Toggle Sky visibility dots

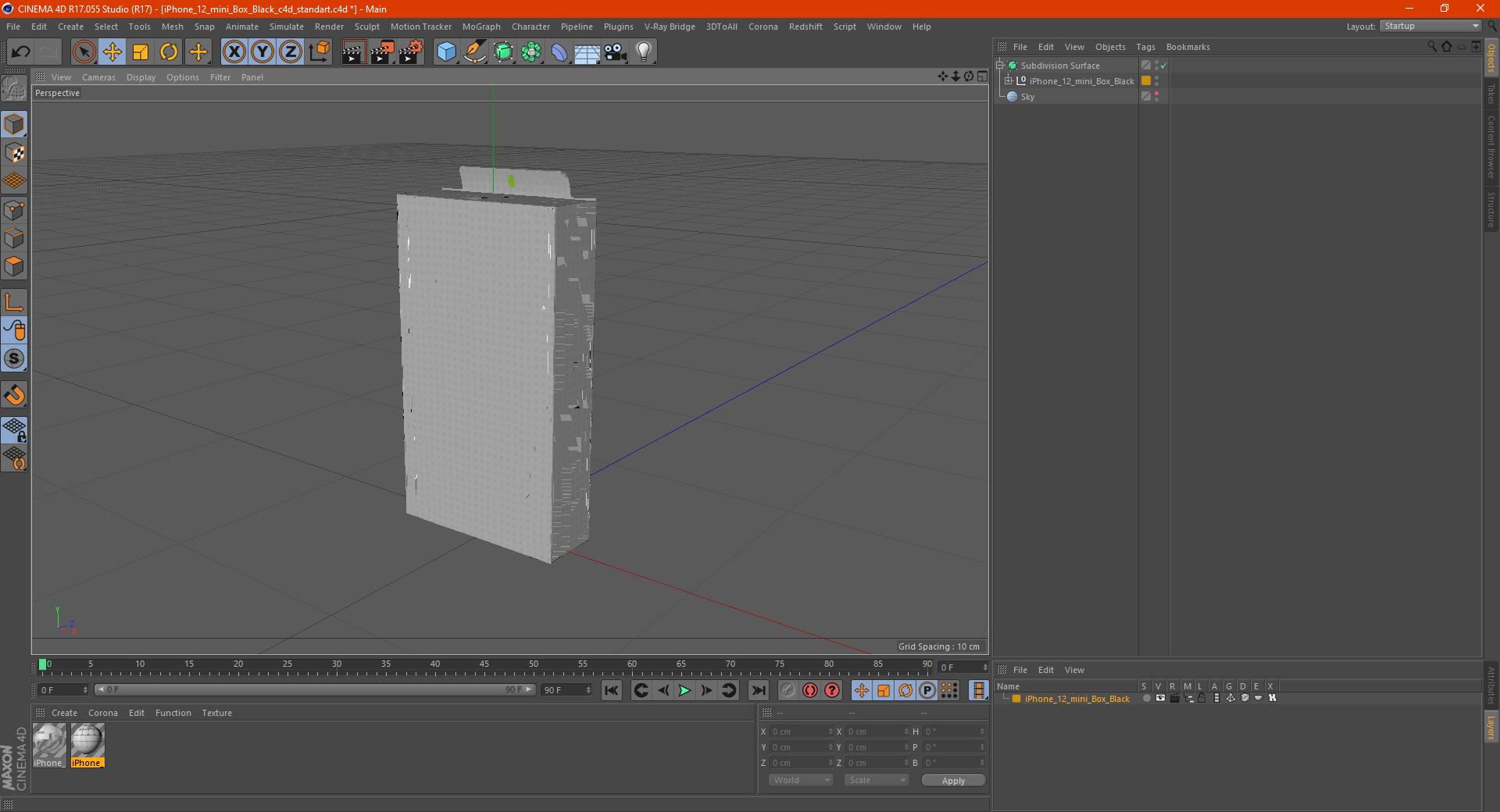point(1156,97)
